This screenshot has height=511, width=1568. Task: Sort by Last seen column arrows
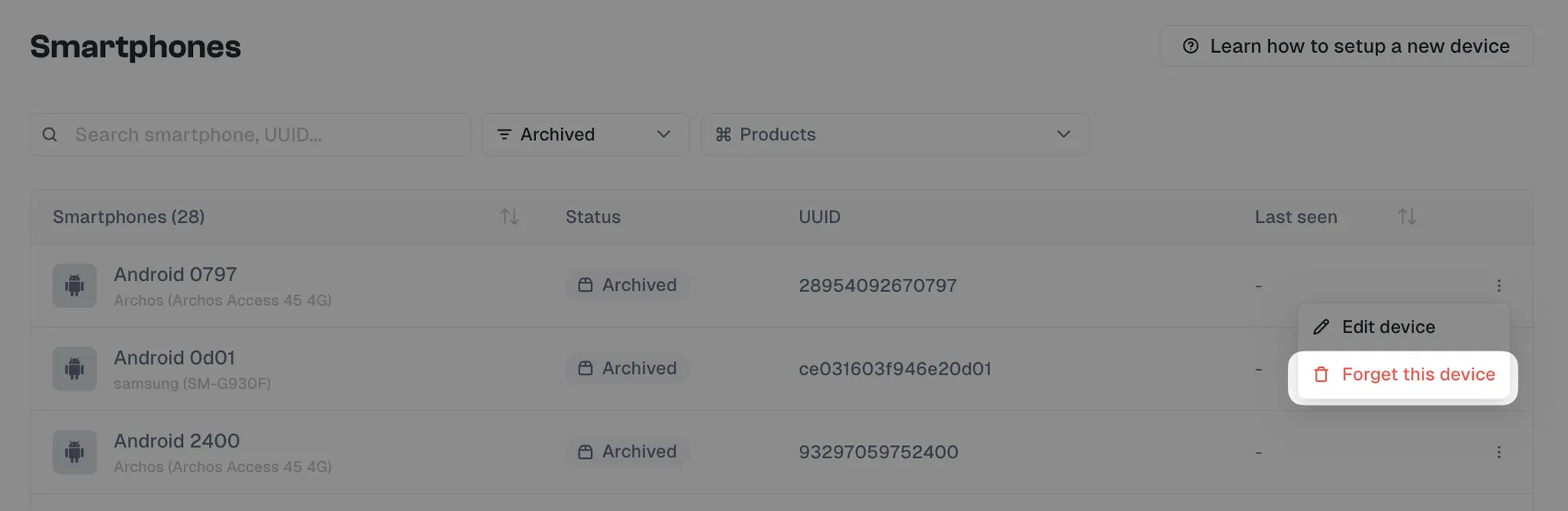1406,217
